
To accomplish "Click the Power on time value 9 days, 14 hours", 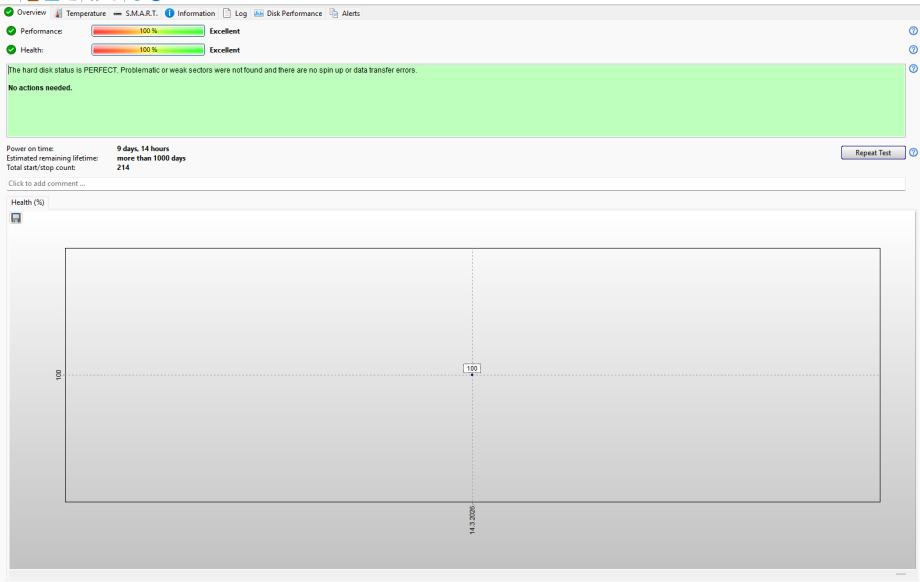I will [x=143, y=148].
